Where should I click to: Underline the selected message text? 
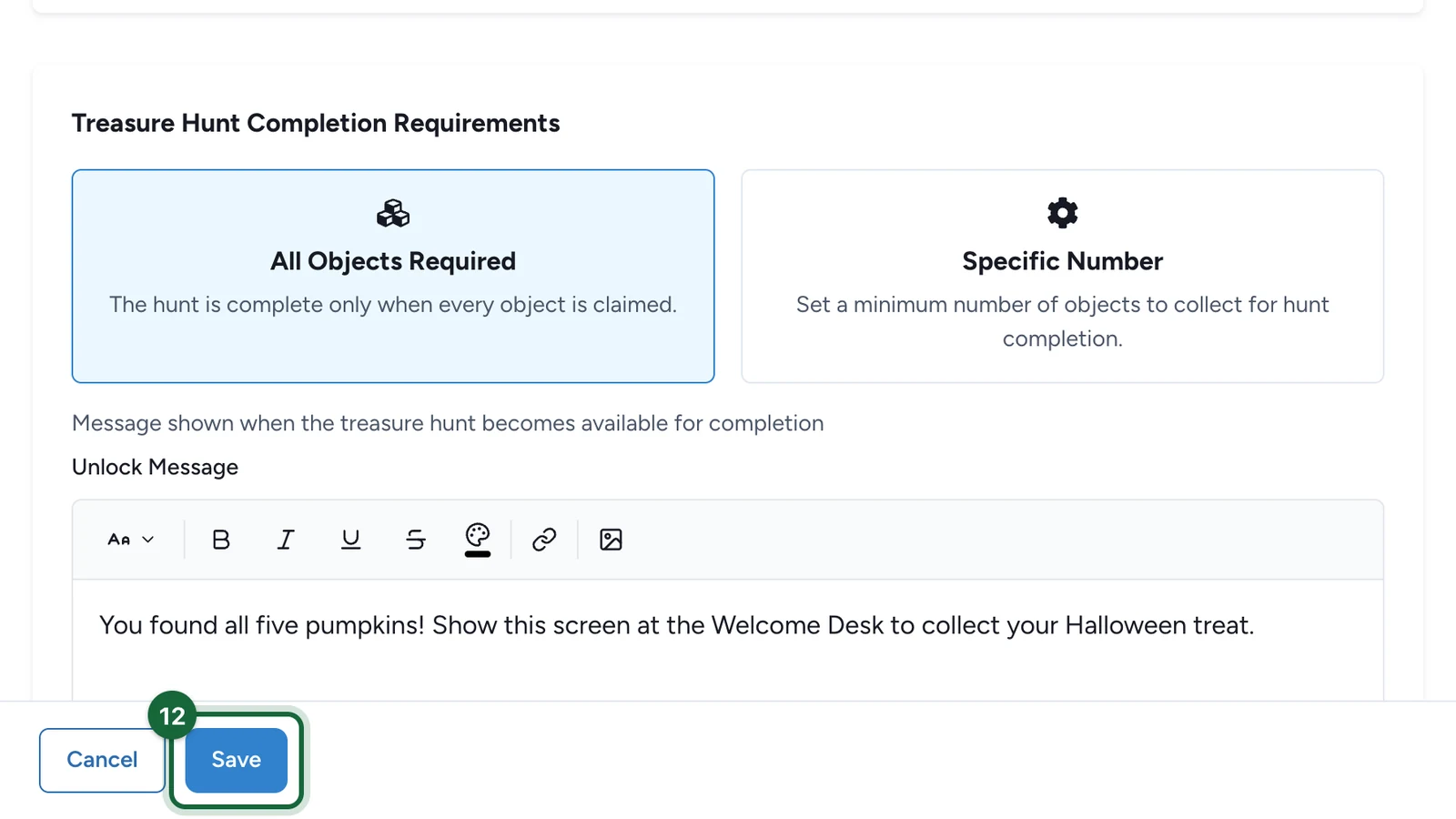click(x=350, y=540)
